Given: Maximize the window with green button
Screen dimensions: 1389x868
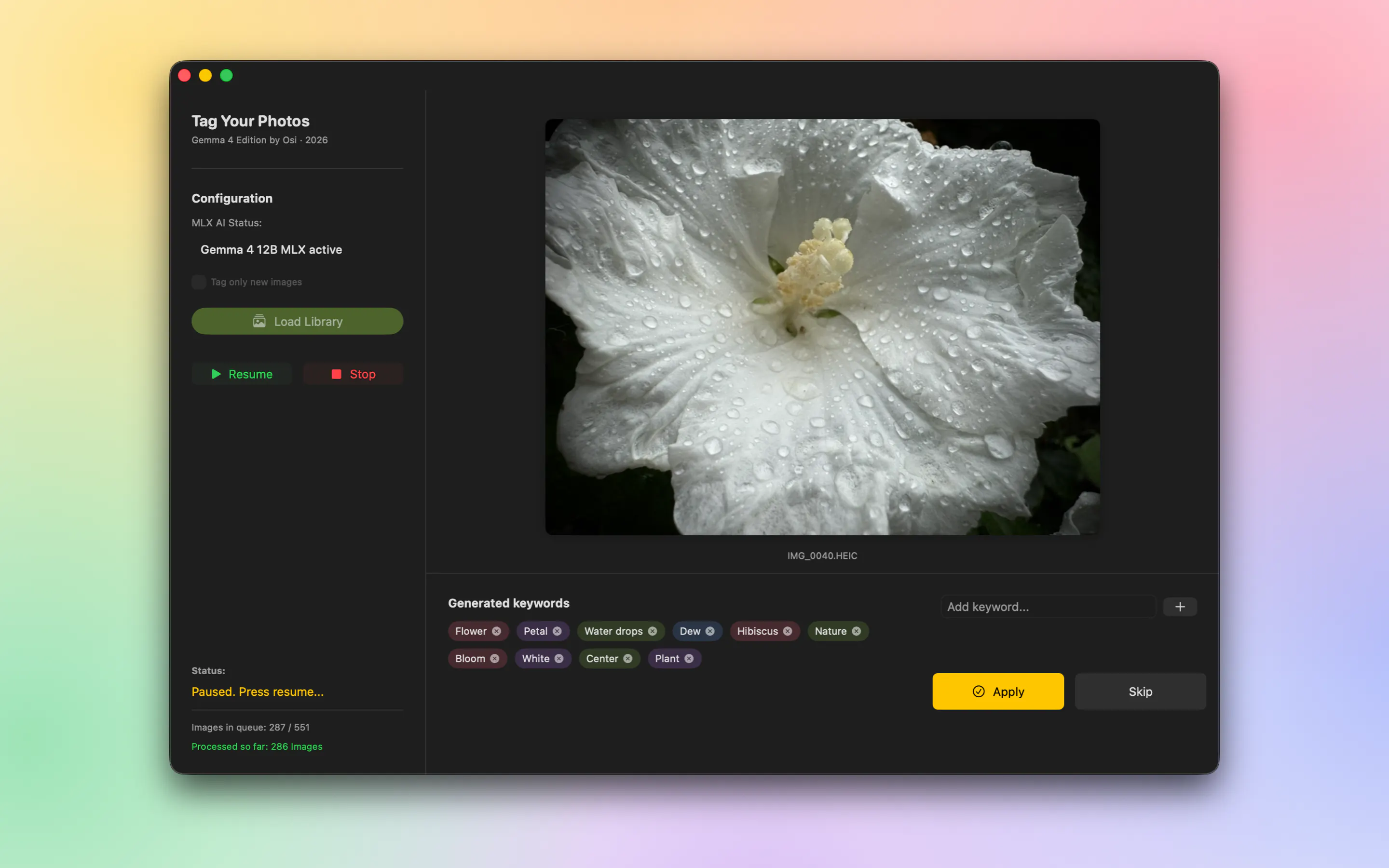Looking at the screenshot, I should coord(227,75).
